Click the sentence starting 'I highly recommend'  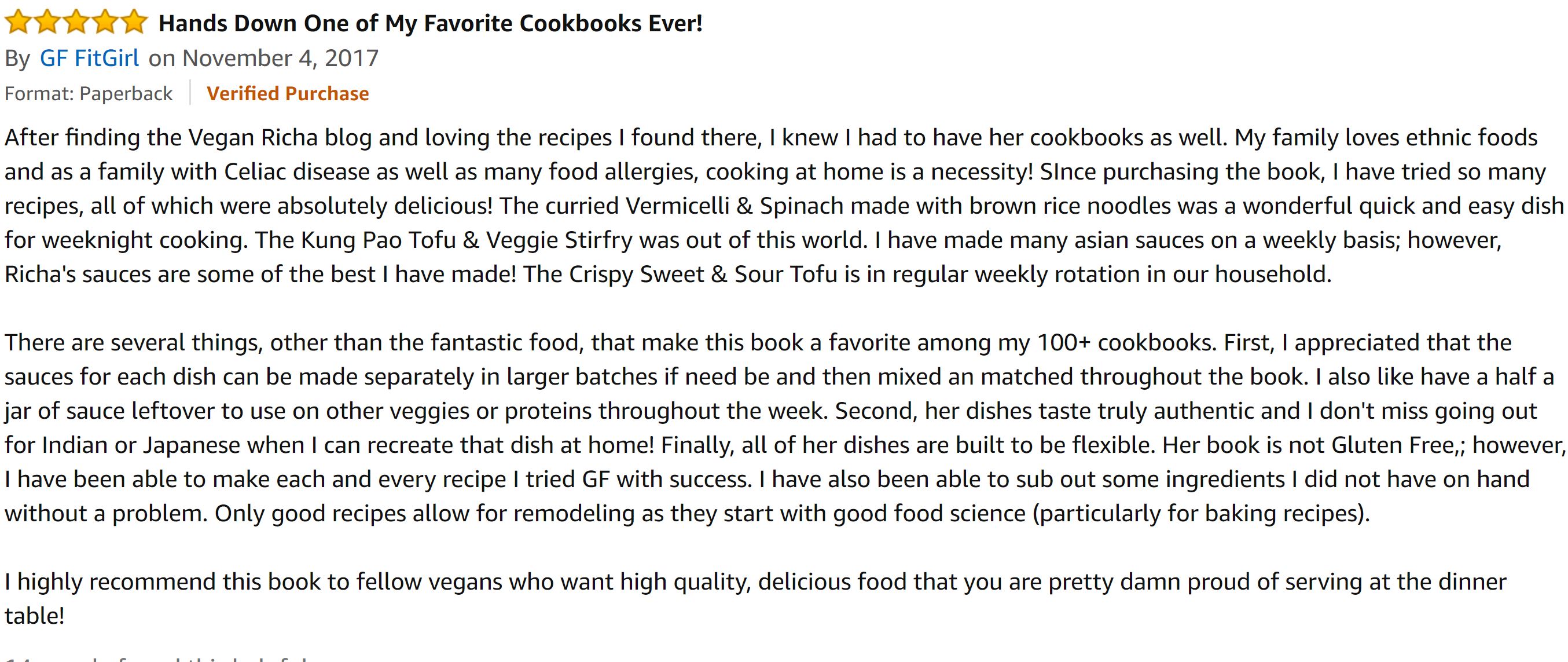755,583
